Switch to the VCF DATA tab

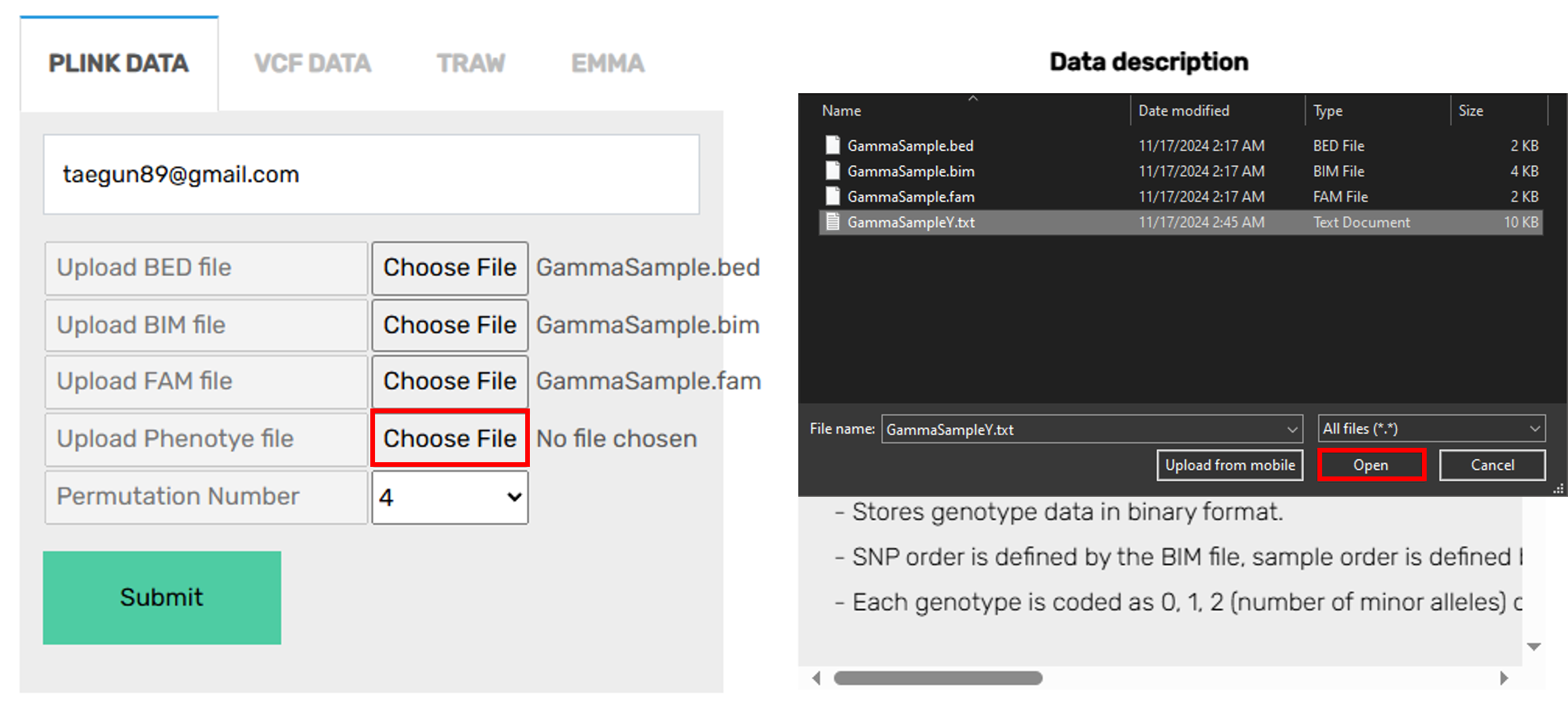[313, 64]
